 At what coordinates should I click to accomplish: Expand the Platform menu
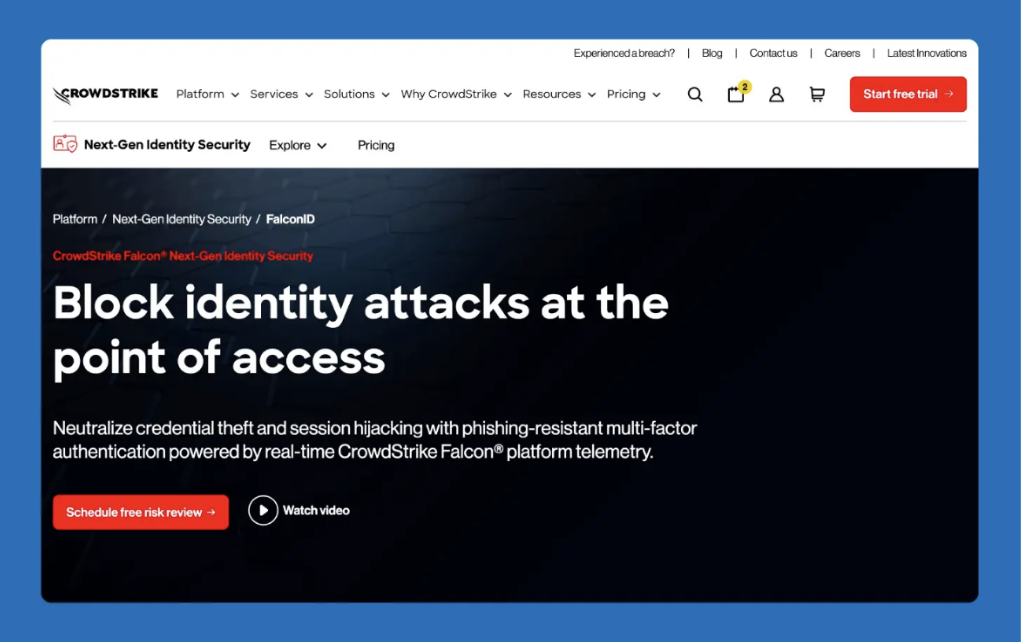pos(207,94)
